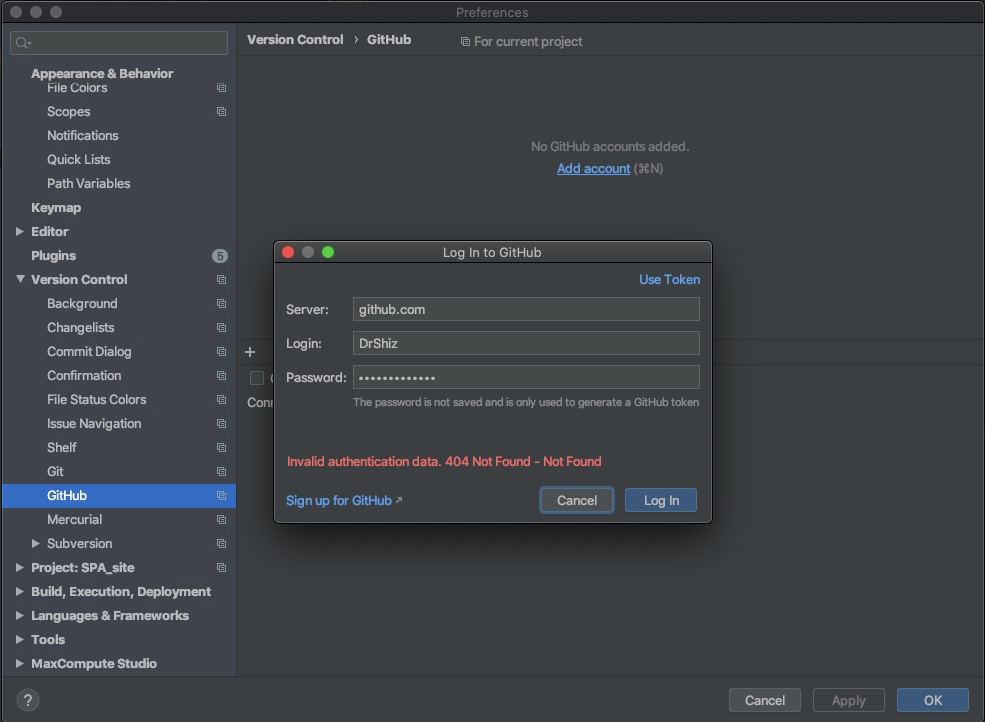Image resolution: width=985 pixels, height=722 pixels.
Task: Expand the Editor settings section
Action: pyautogui.click(x=19, y=231)
